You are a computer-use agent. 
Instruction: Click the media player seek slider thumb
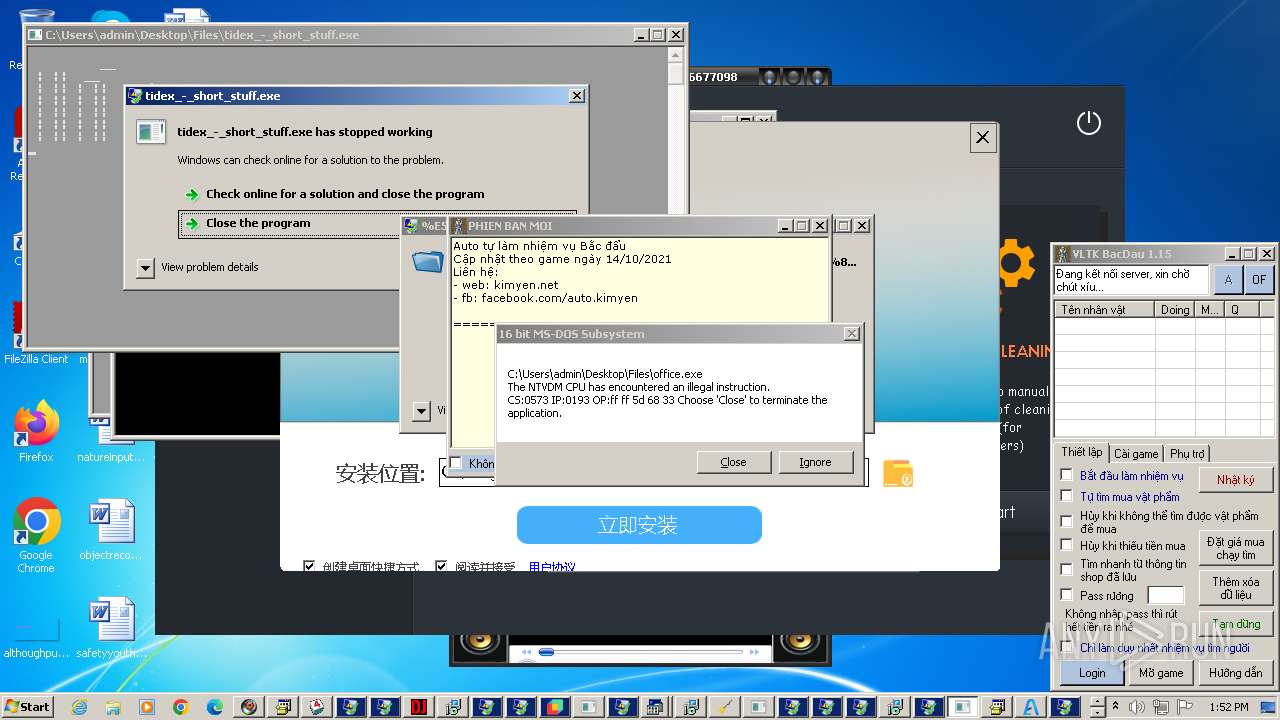[x=546, y=652]
